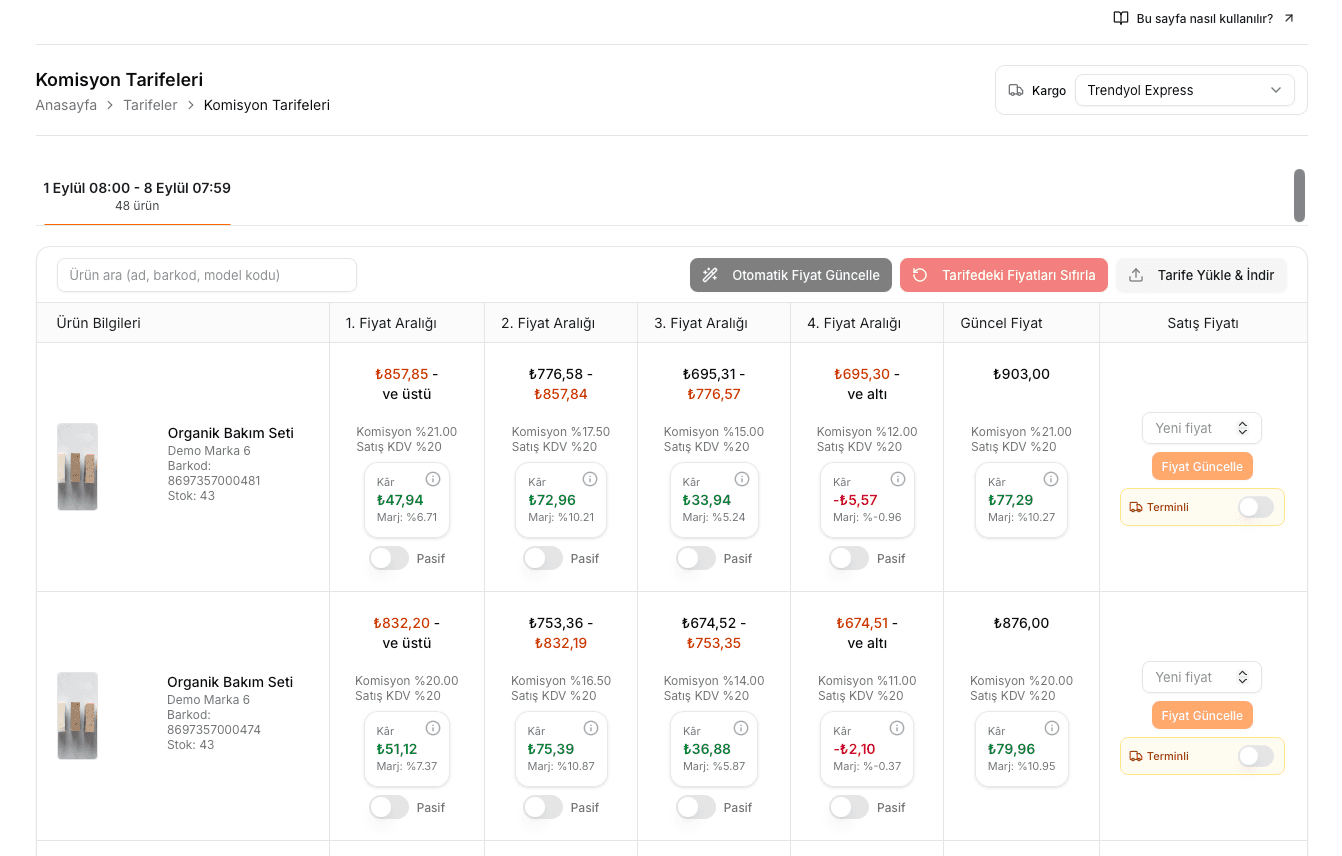Click info icon beside ₺75,39 profit
The height and width of the screenshot is (856, 1342).
point(590,728)
